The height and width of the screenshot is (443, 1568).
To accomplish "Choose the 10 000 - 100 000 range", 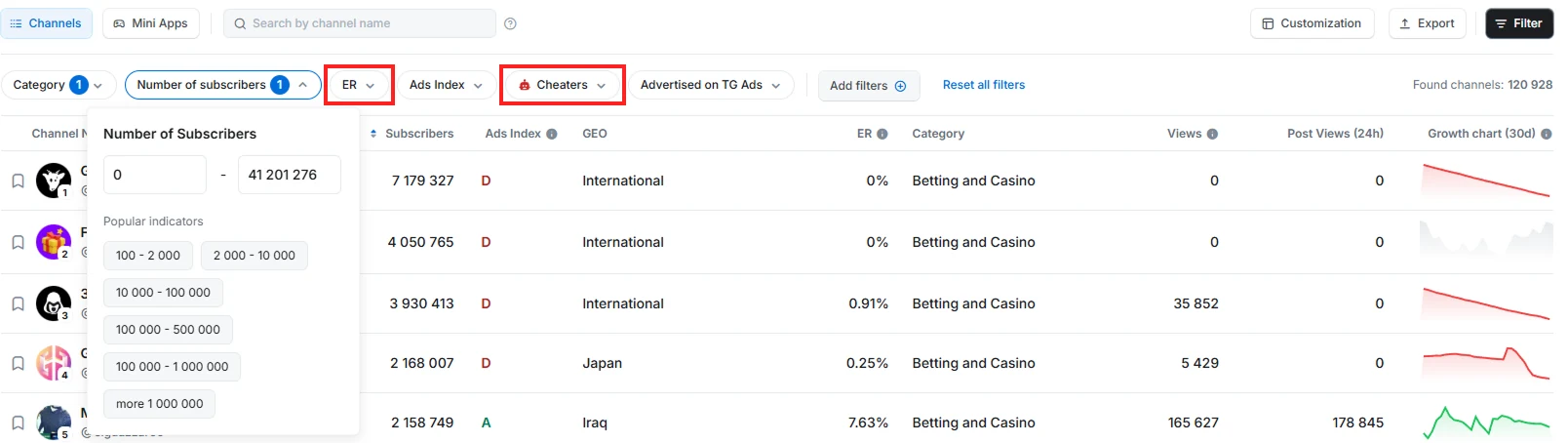I will [163, 293].
